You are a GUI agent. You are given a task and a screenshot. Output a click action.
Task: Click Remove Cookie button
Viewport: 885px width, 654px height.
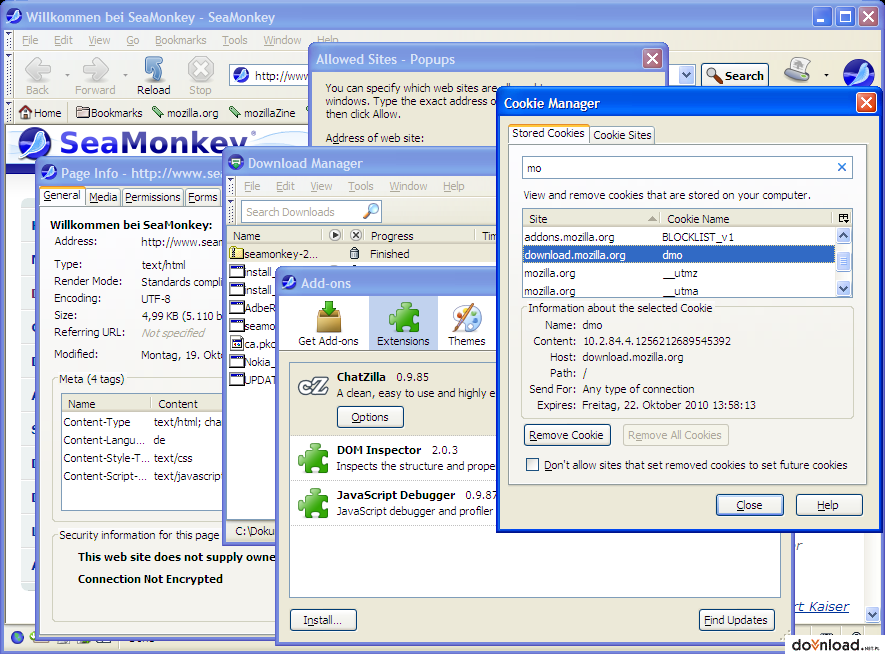point(567,435)
